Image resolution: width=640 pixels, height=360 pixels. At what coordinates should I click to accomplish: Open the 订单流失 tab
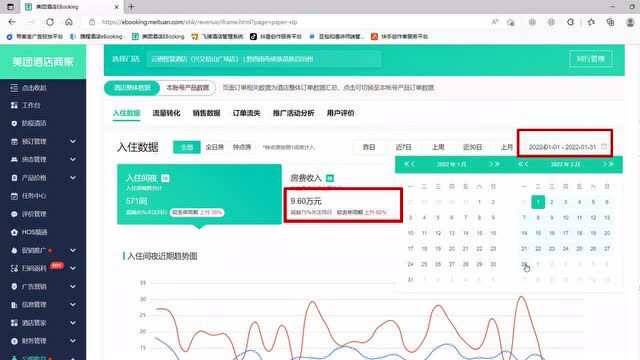(x=246, y=113)
